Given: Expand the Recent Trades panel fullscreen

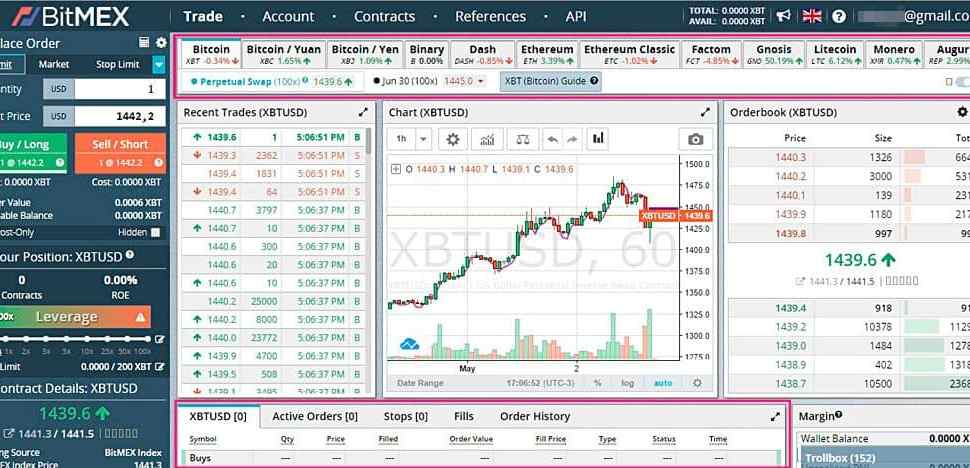Looking at the screenshot, I should click(363, 113).
